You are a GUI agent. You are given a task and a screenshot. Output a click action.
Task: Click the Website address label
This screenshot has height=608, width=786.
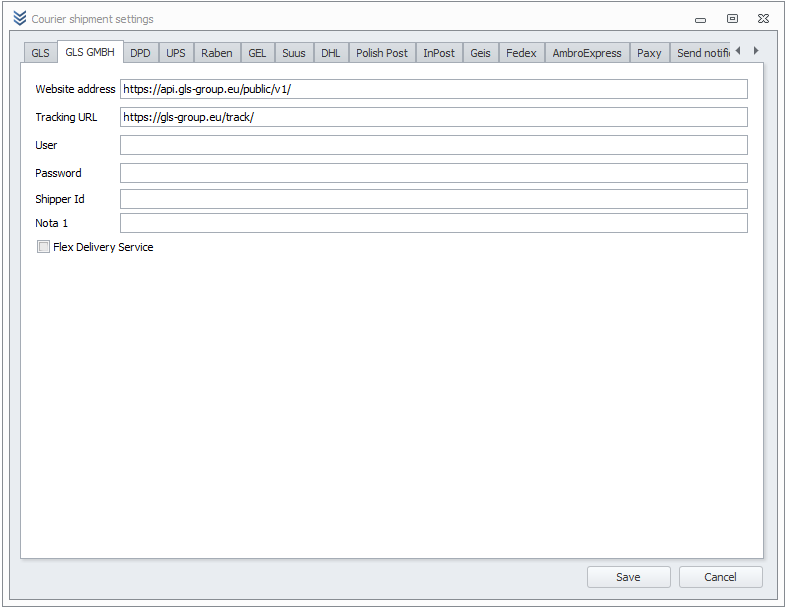point(75,89)
